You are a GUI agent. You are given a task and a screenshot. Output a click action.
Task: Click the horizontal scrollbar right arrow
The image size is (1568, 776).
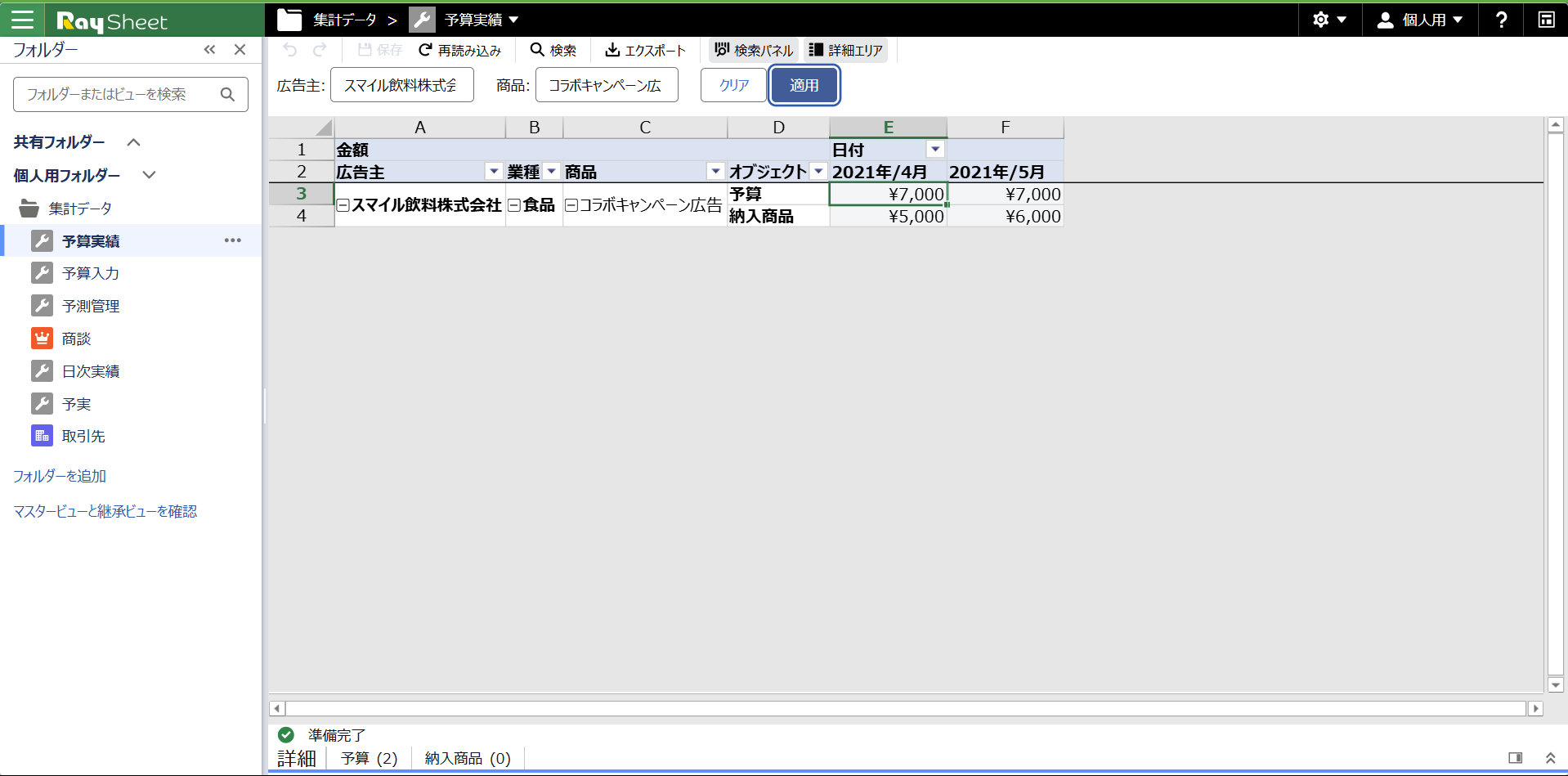[1535, 708]
